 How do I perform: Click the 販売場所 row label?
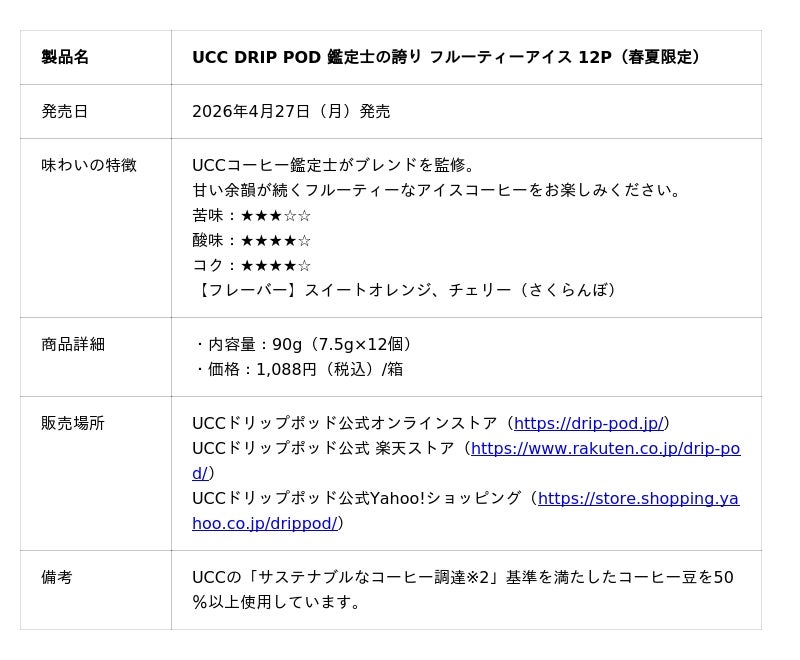pyautogui.click(x=73, y=423)
